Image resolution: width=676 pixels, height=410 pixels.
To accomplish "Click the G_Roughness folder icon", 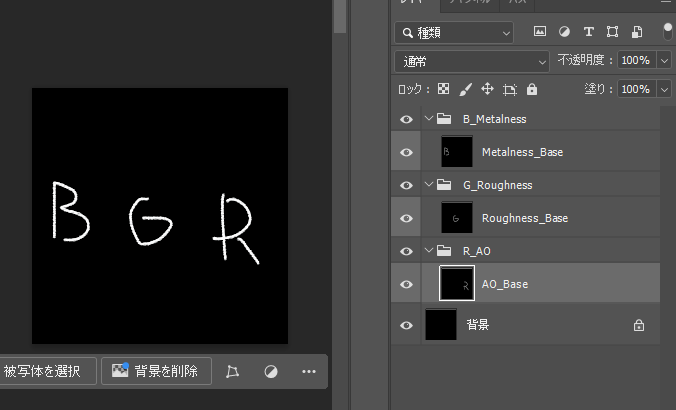I will pos(444,185).
